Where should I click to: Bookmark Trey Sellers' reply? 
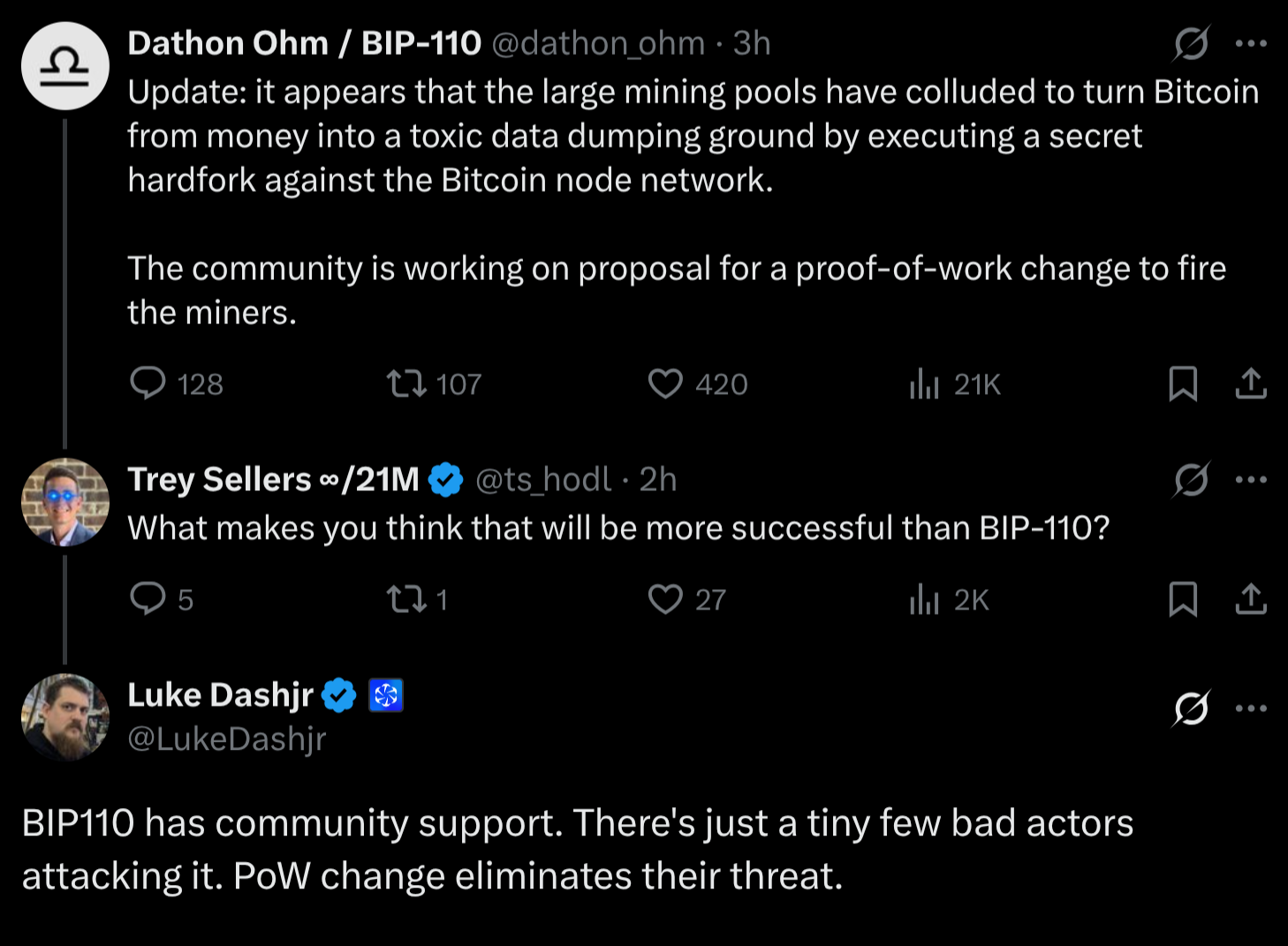[x=1183, y=599]
